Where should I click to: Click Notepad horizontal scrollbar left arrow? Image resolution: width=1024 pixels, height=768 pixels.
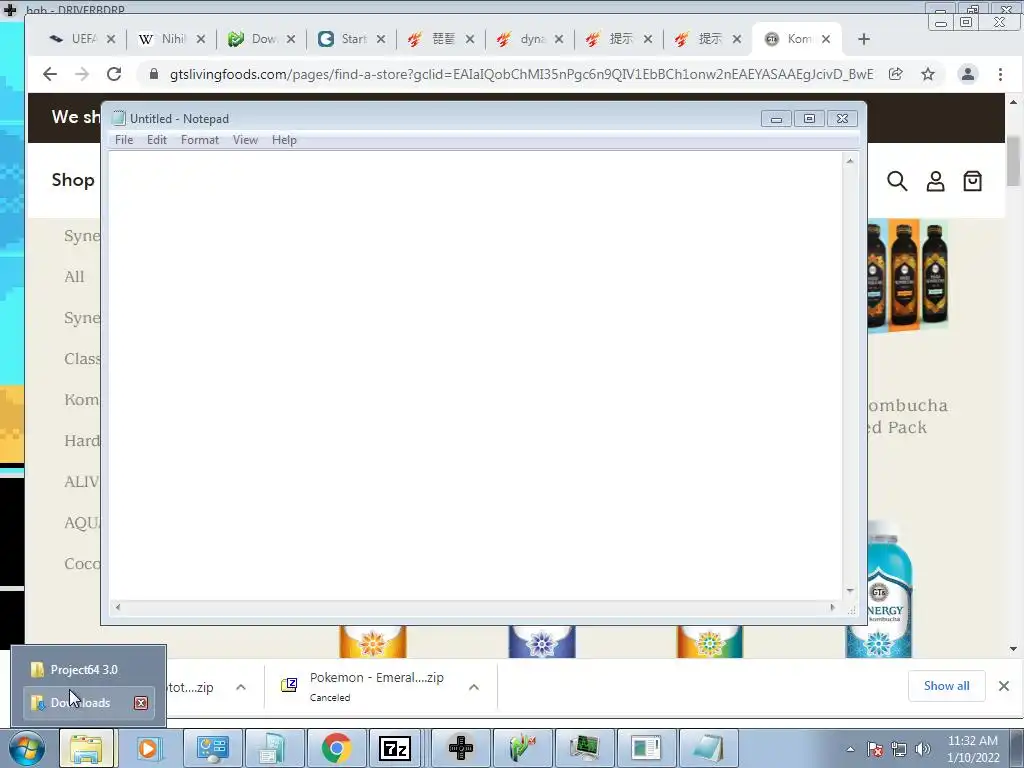118,607
